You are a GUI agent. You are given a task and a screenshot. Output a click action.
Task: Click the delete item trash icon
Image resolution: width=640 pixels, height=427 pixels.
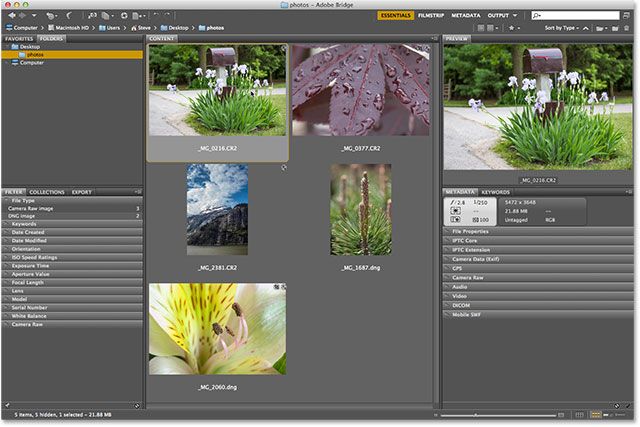tap(627, 29)
